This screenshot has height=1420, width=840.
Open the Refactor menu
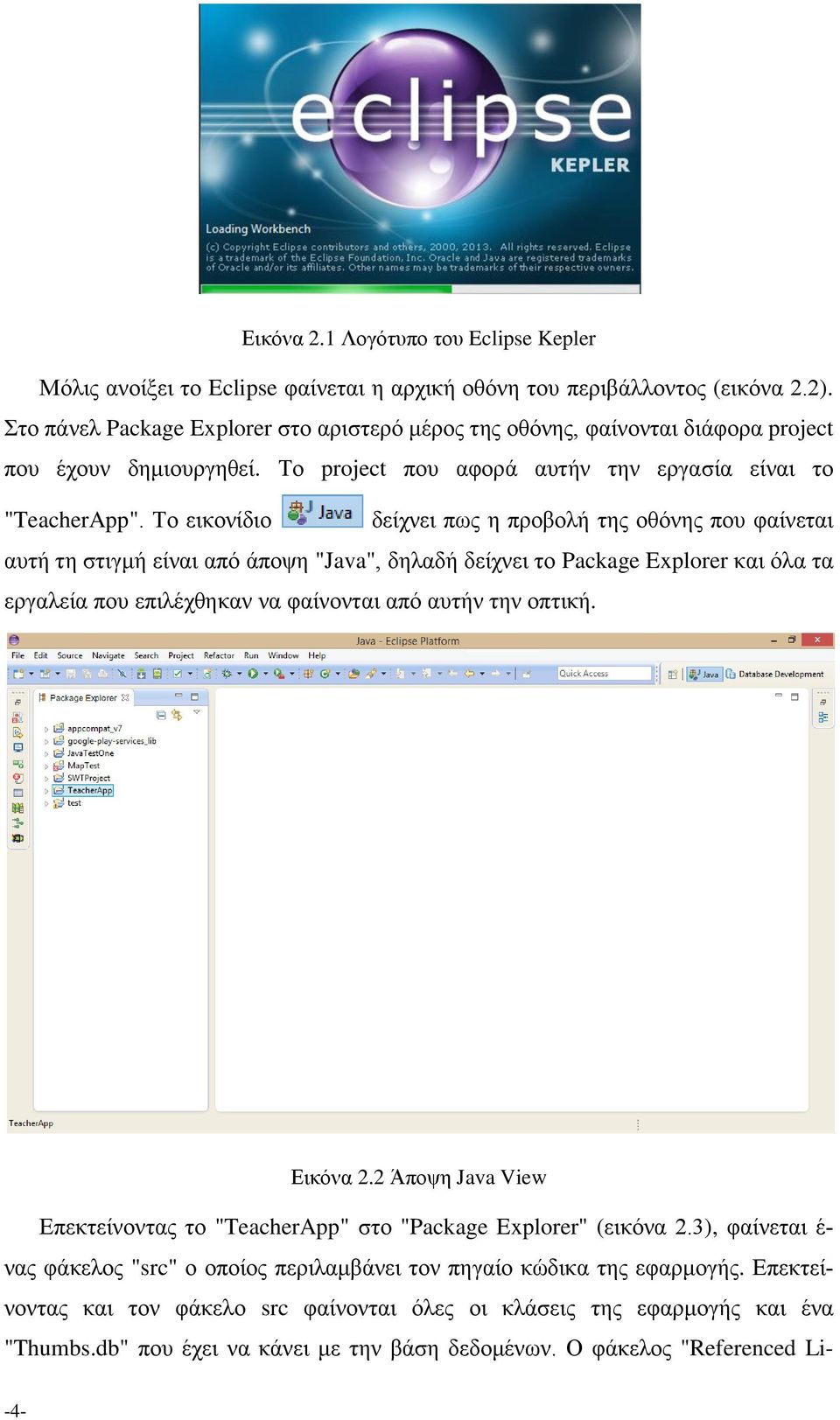219,655
